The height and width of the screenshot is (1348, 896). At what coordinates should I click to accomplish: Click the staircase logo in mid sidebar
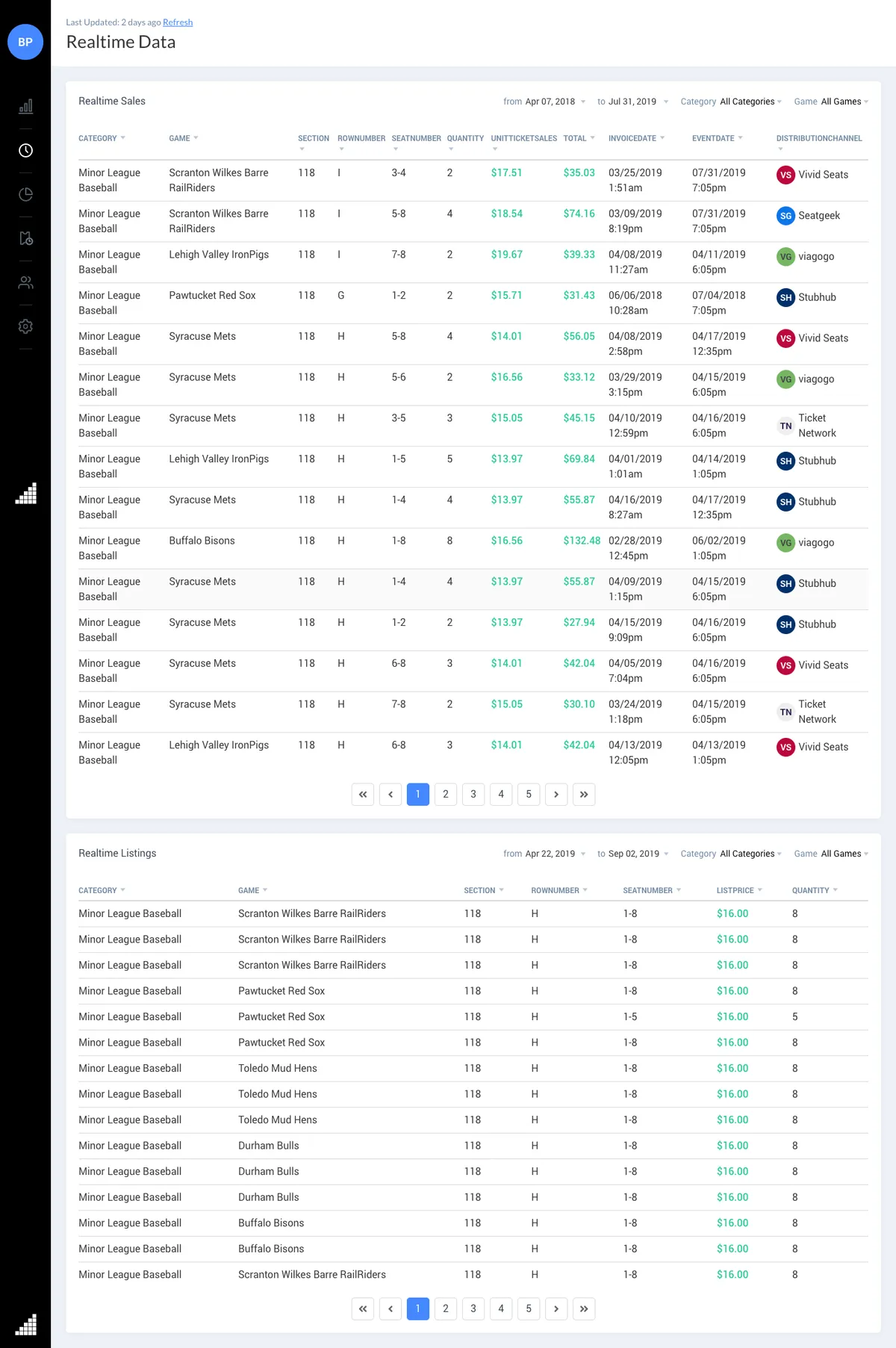(x=26, y=494)
